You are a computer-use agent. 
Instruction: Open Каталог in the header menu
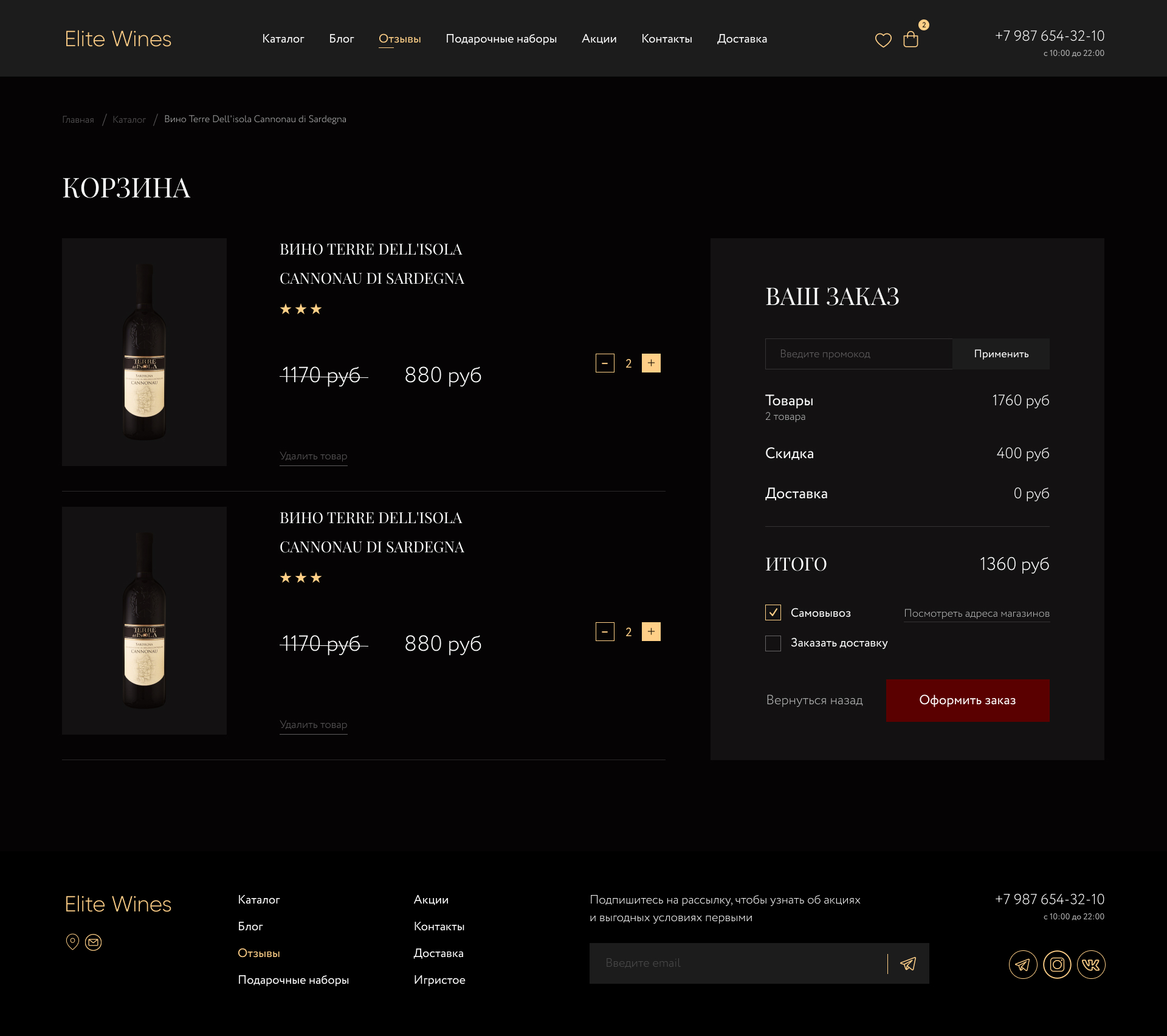[283, 39]
